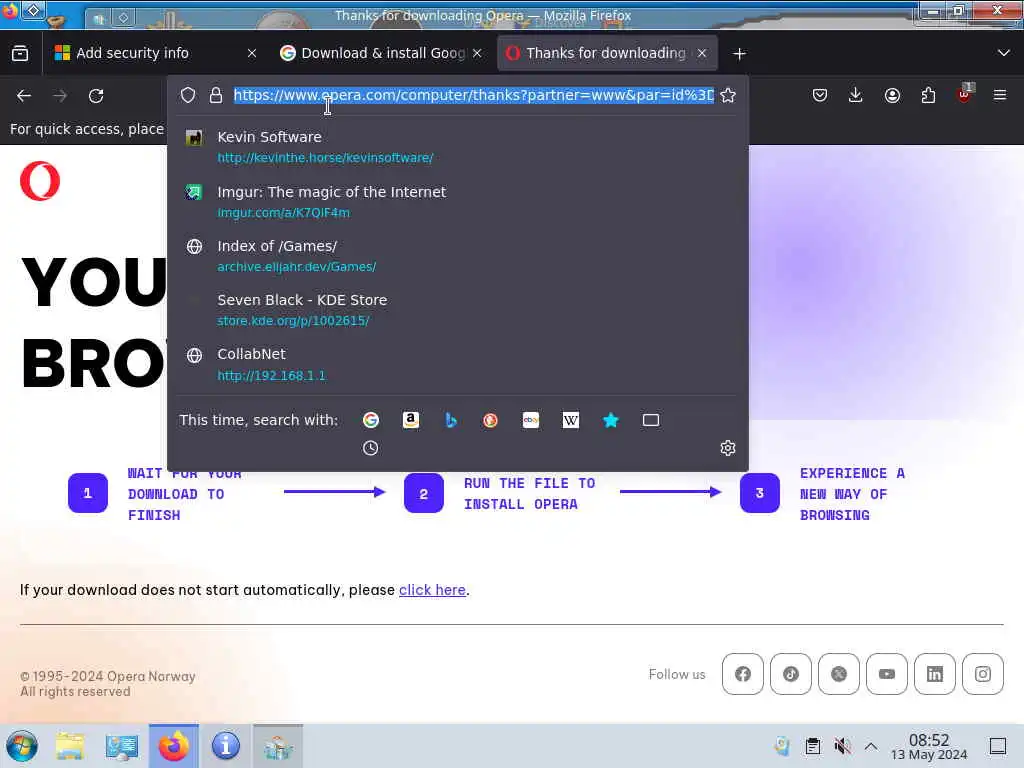Open the Save to Pocket button
Image resolution: width=1024 pixels, height=768 pixels.
(x=820, y=95)
